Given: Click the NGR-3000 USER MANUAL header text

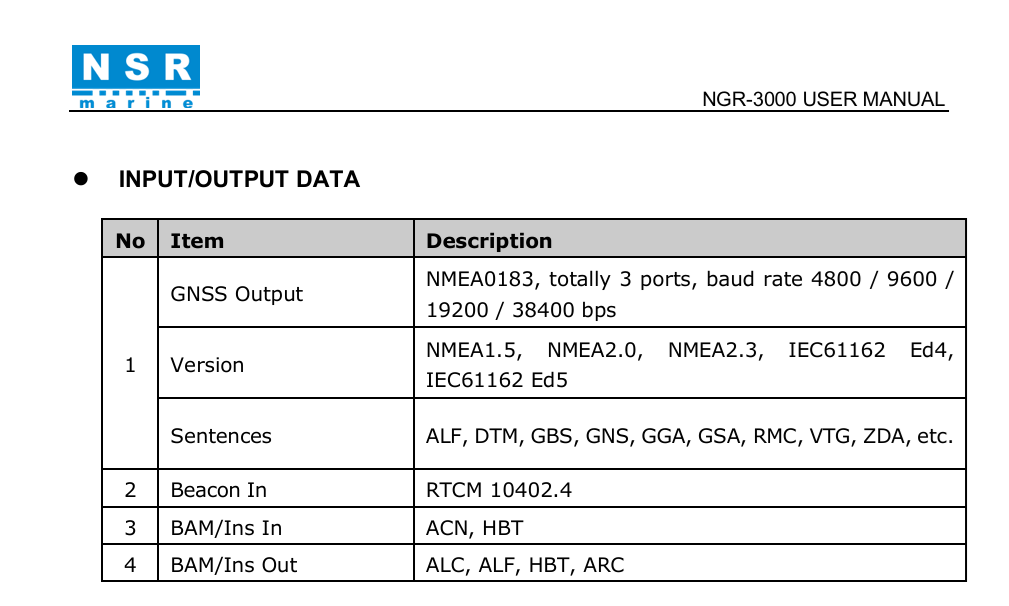Looking at the screenshot, I should pyautogui.click(x=822, y=100).
